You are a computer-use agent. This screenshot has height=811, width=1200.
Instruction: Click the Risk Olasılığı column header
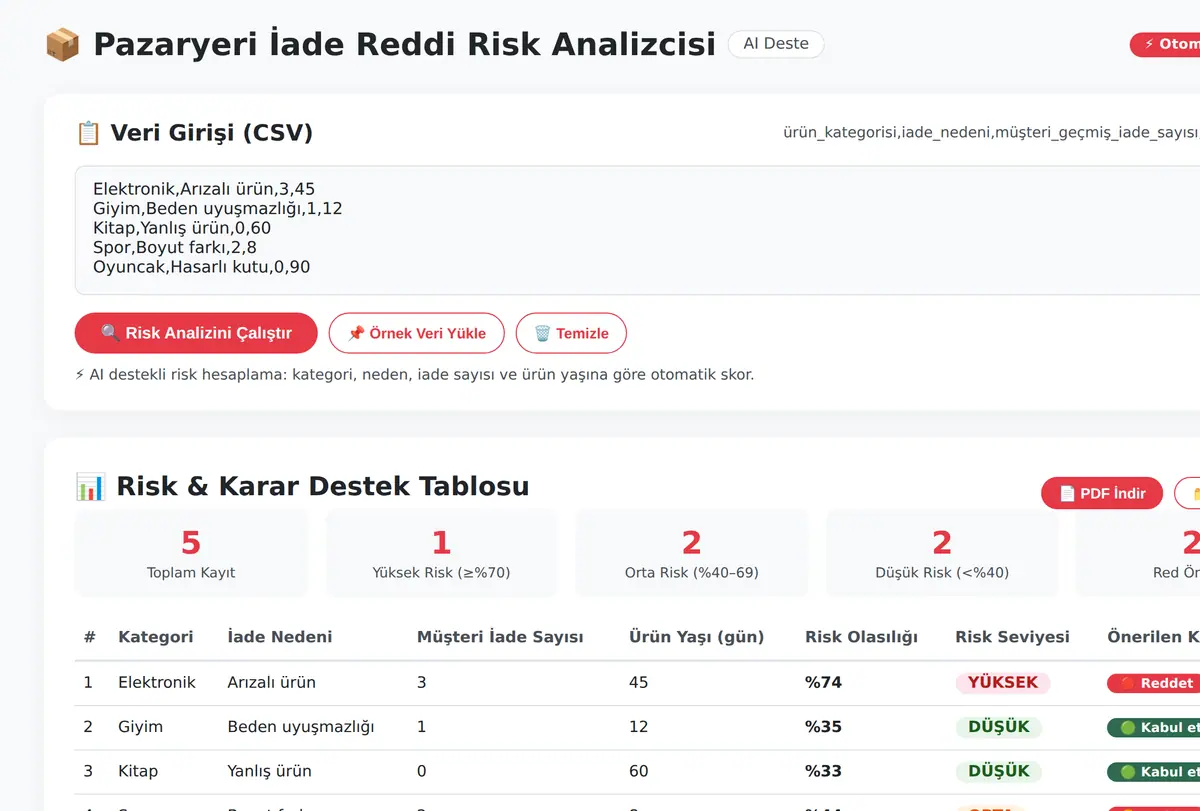861,637
